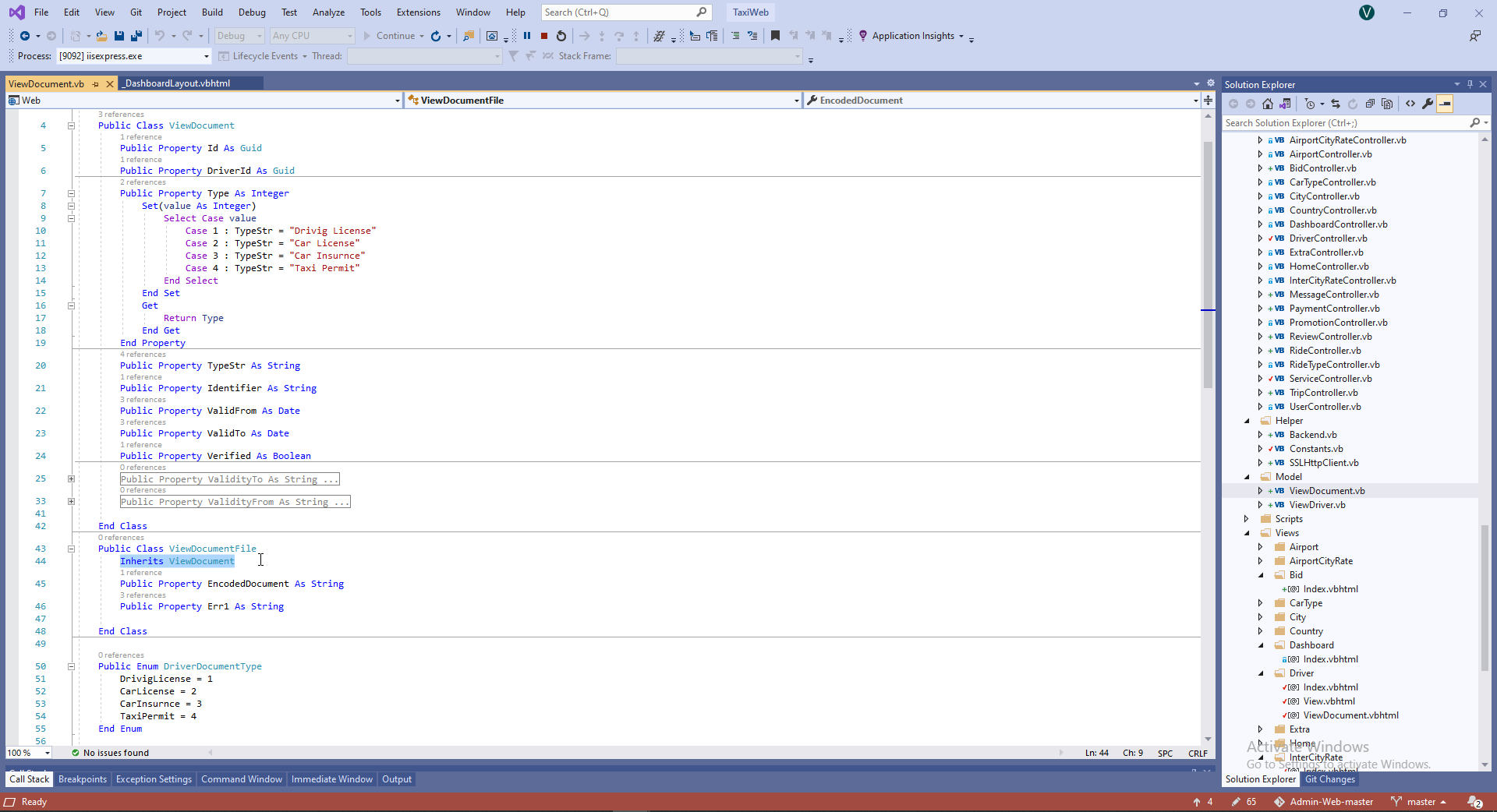1497x812 pixels.
Task: Open the 100 % zoom level dropdown
Action: [48, 753]
